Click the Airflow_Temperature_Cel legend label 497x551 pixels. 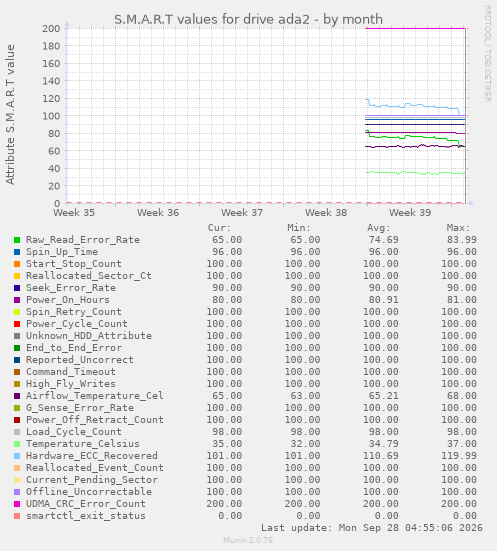click(95, 396)
